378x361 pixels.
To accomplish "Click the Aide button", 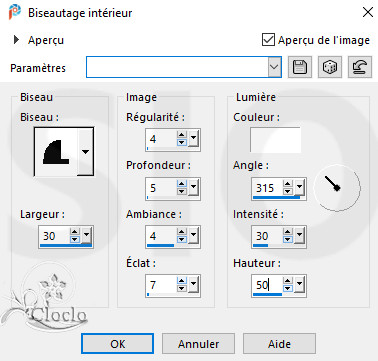I will (279, 344).
